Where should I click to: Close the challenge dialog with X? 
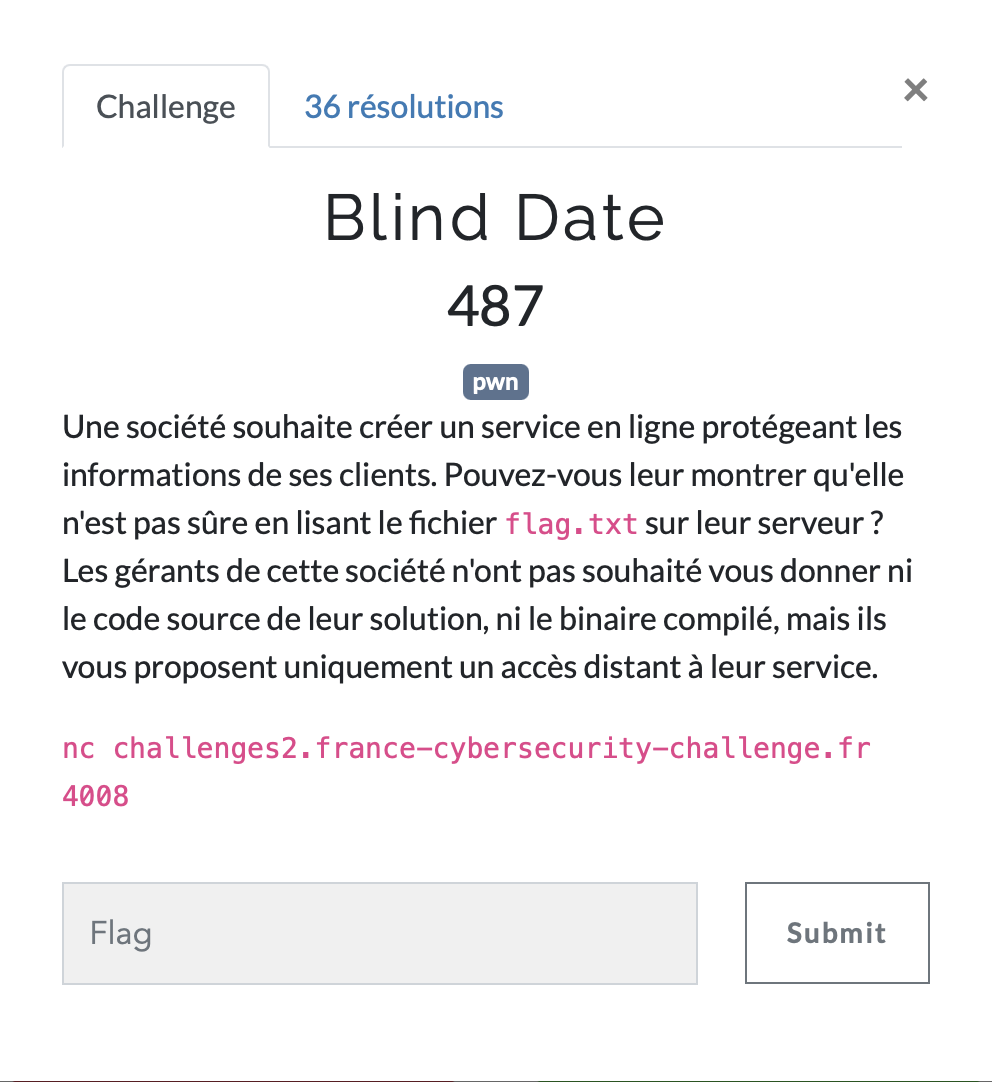pos(915,91)
